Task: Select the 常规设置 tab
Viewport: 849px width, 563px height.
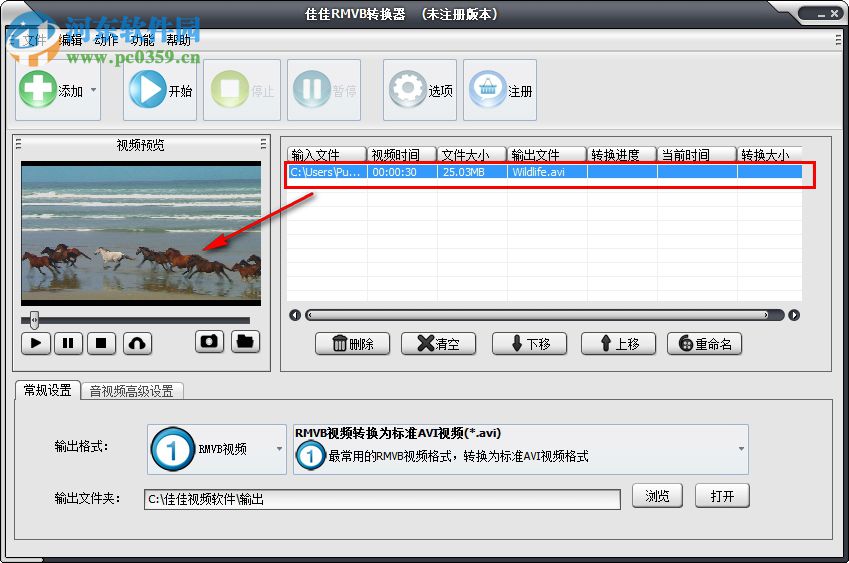Action: 48,390
